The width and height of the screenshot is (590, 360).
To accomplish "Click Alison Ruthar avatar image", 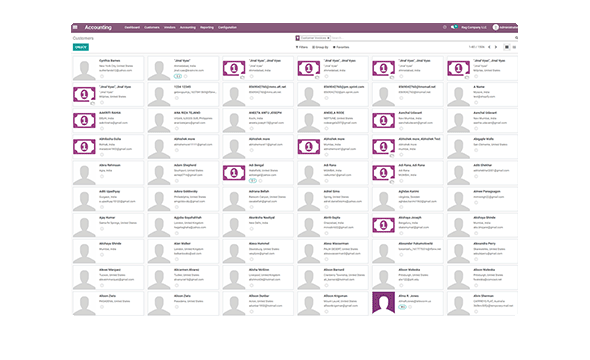I will coord(234,304).
